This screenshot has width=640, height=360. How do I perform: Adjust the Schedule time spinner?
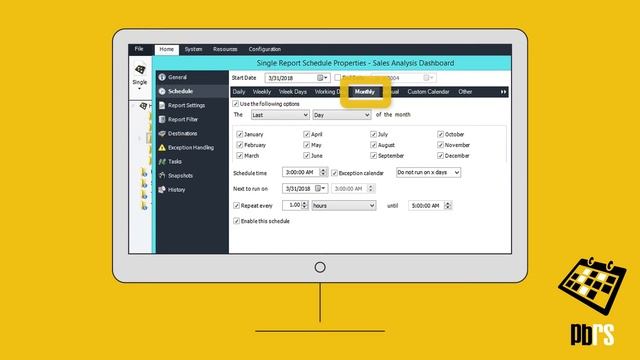[323, 172]
